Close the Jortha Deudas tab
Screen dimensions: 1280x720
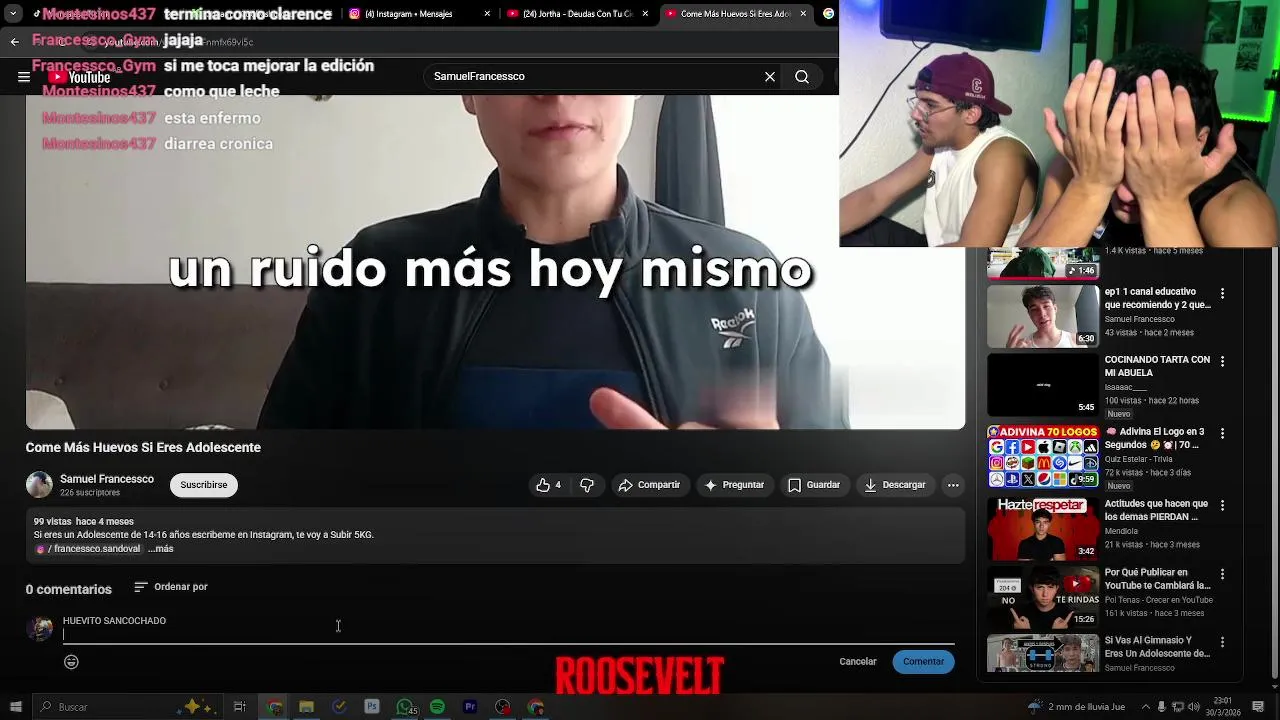click(645, 14)
